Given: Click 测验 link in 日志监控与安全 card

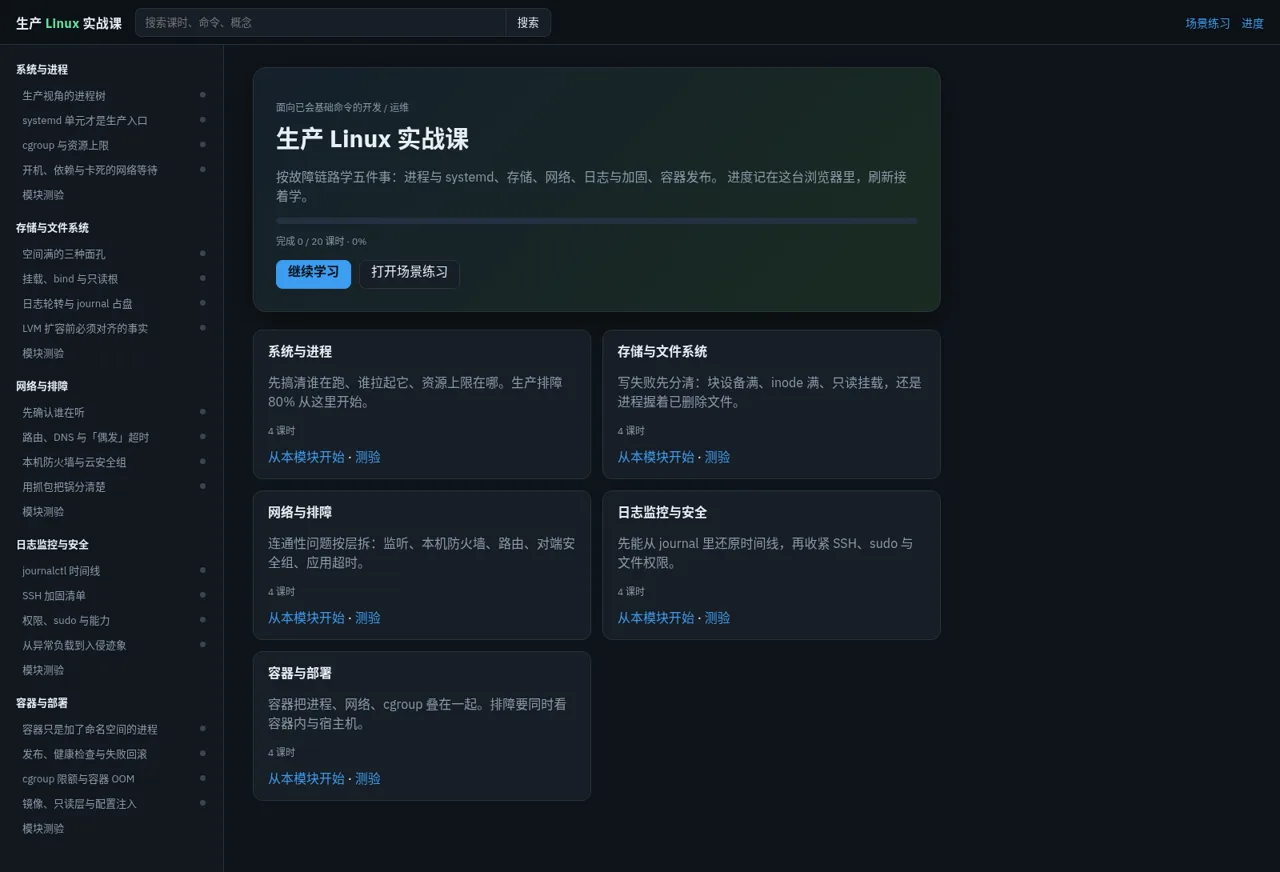Looking at the screenshot, I should [x=718, y=618].
